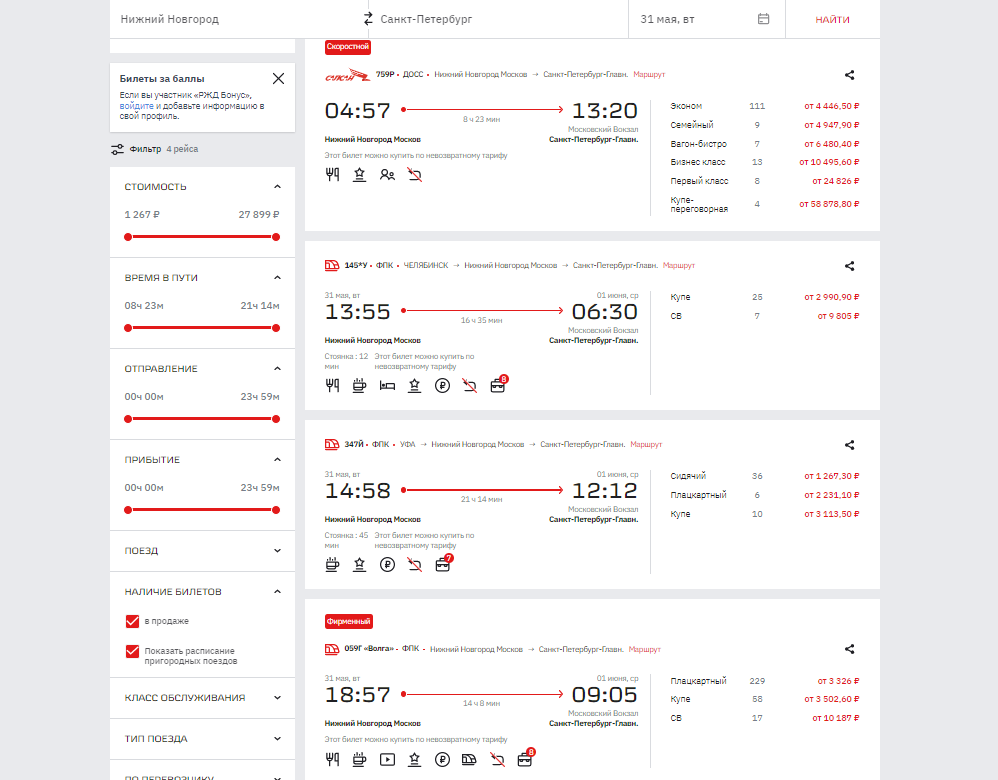
Task: Collapse the СТОИМОСТЬ filter section
Action: pos(278,187)
